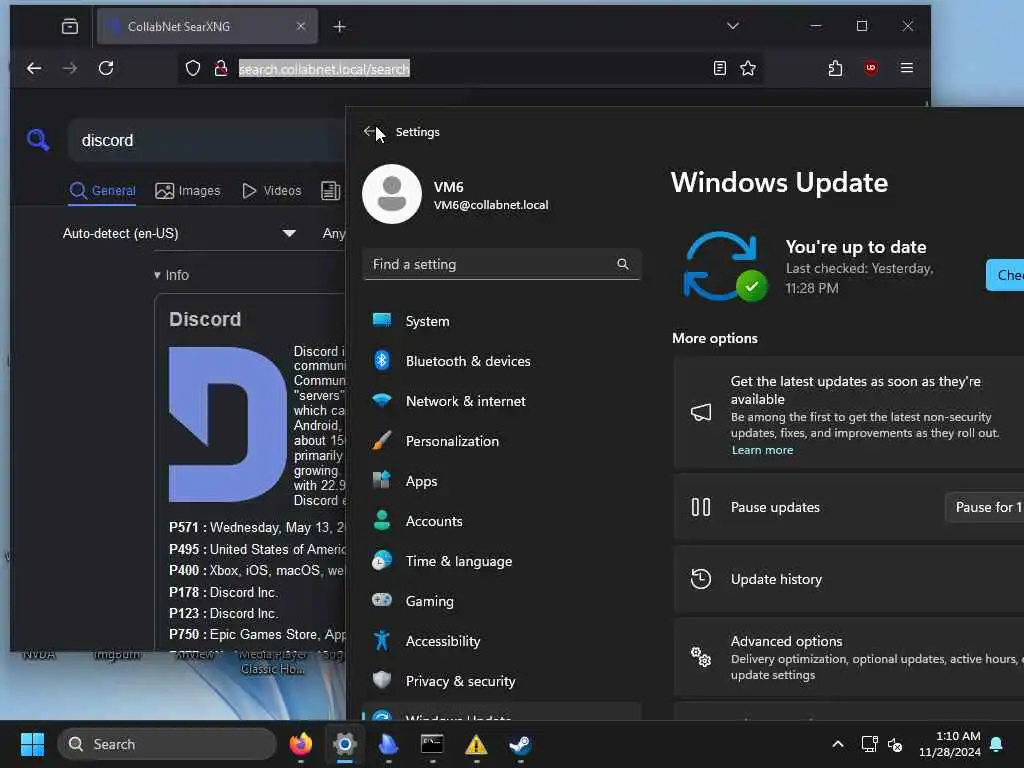
Task: Open the terminal taskbar icon
Action: [432, 744]
